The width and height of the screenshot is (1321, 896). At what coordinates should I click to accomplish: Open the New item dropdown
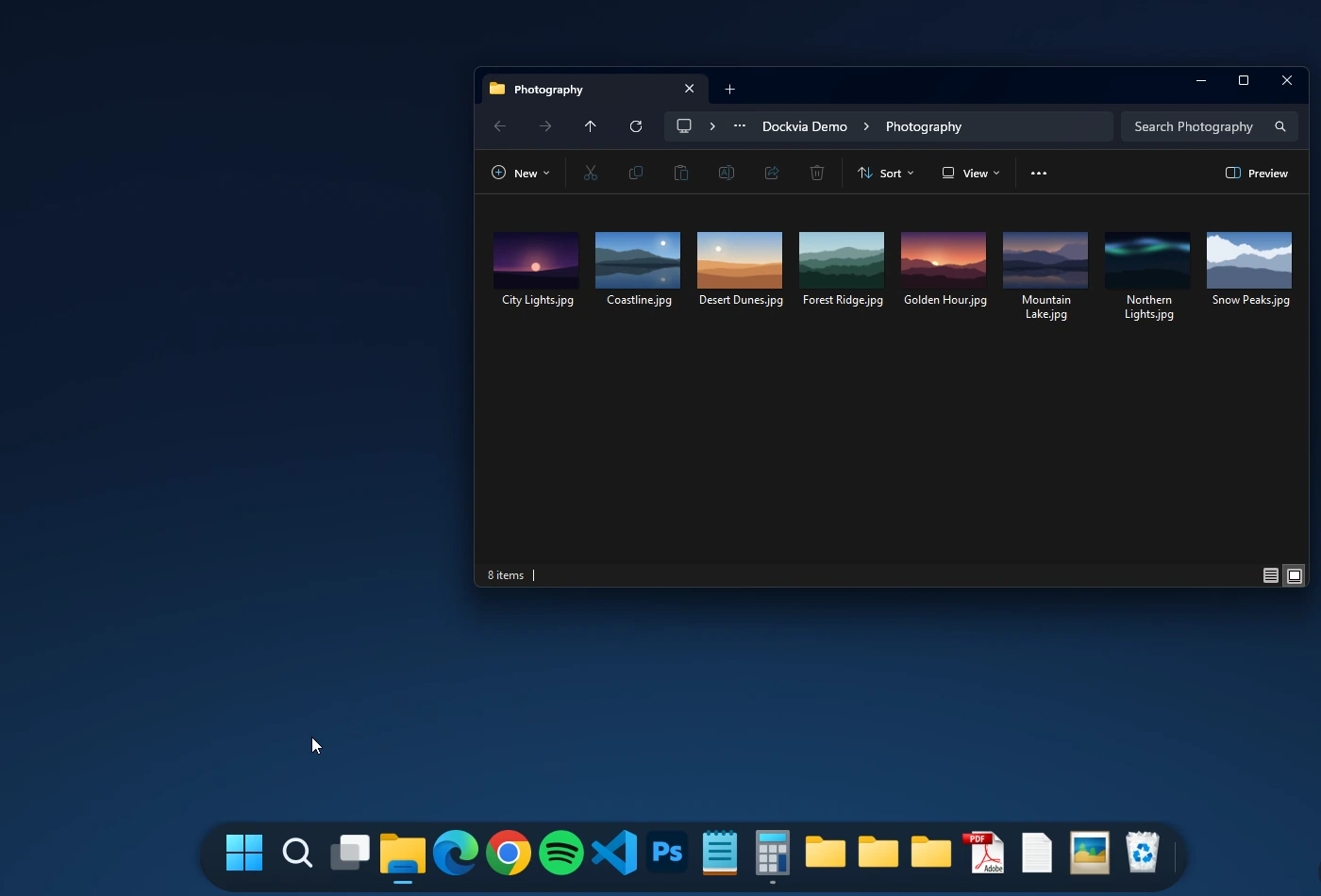(x=521, y=174)
